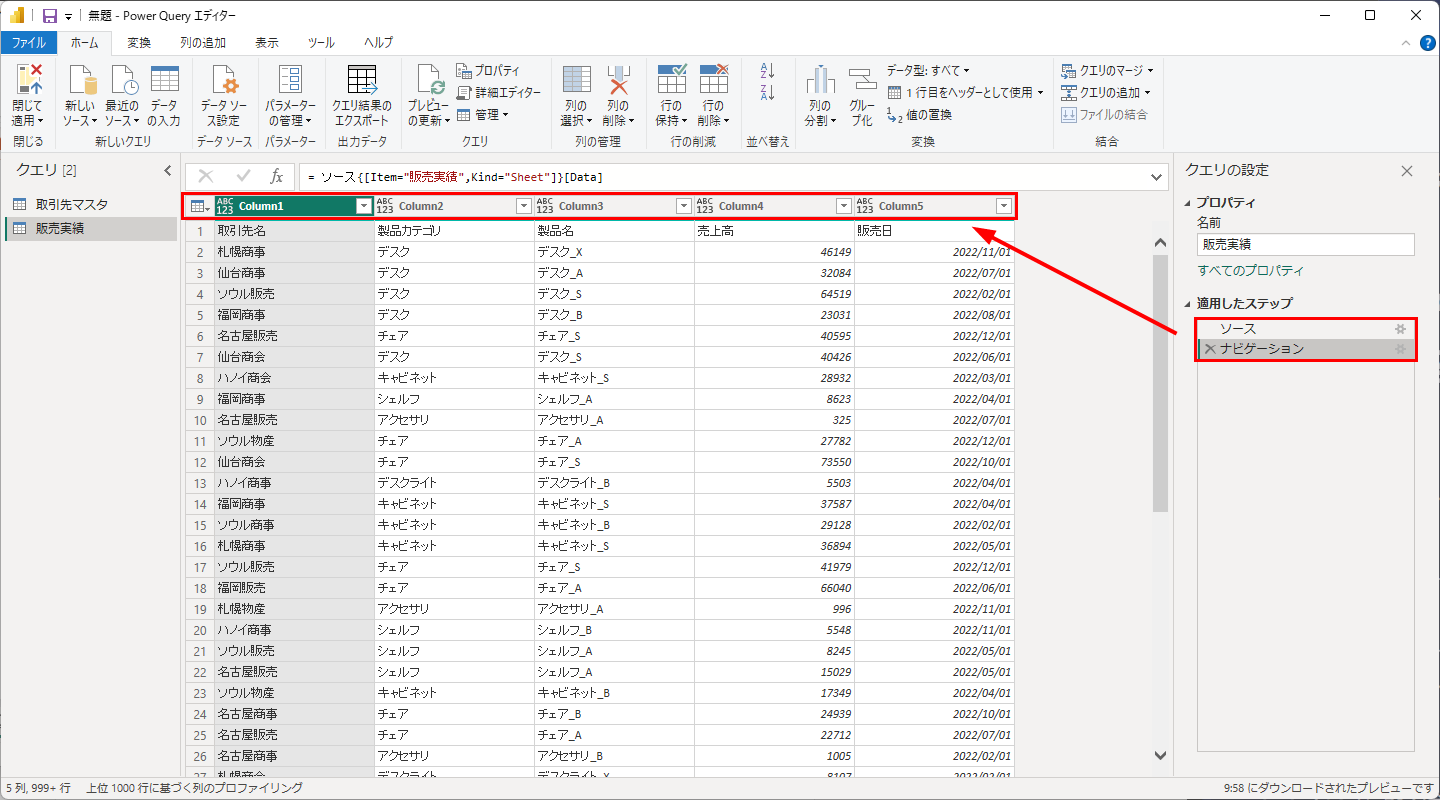Select the ソース applied step

pyautogui.click(x=1307, y=328)
